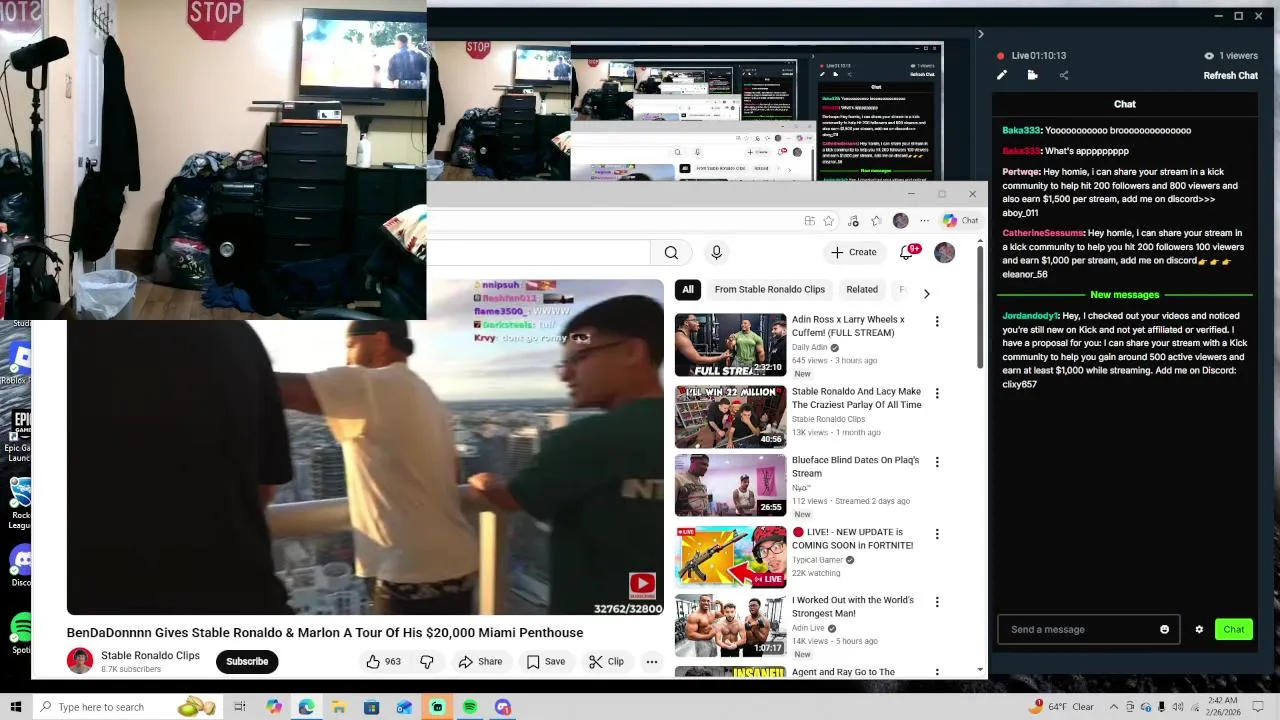Viewport: 1280px width, 720px height.
Task: Open options for Blueface Blind Dates video
Action: pyautogui.click(x=937, y=462)
